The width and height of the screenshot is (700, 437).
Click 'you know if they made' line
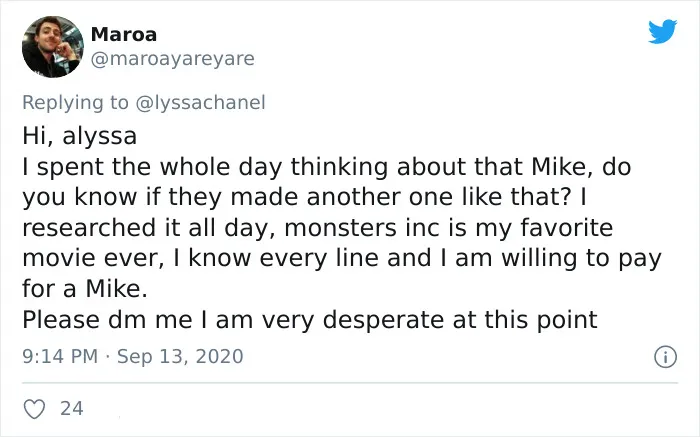(x=160, y=198)
